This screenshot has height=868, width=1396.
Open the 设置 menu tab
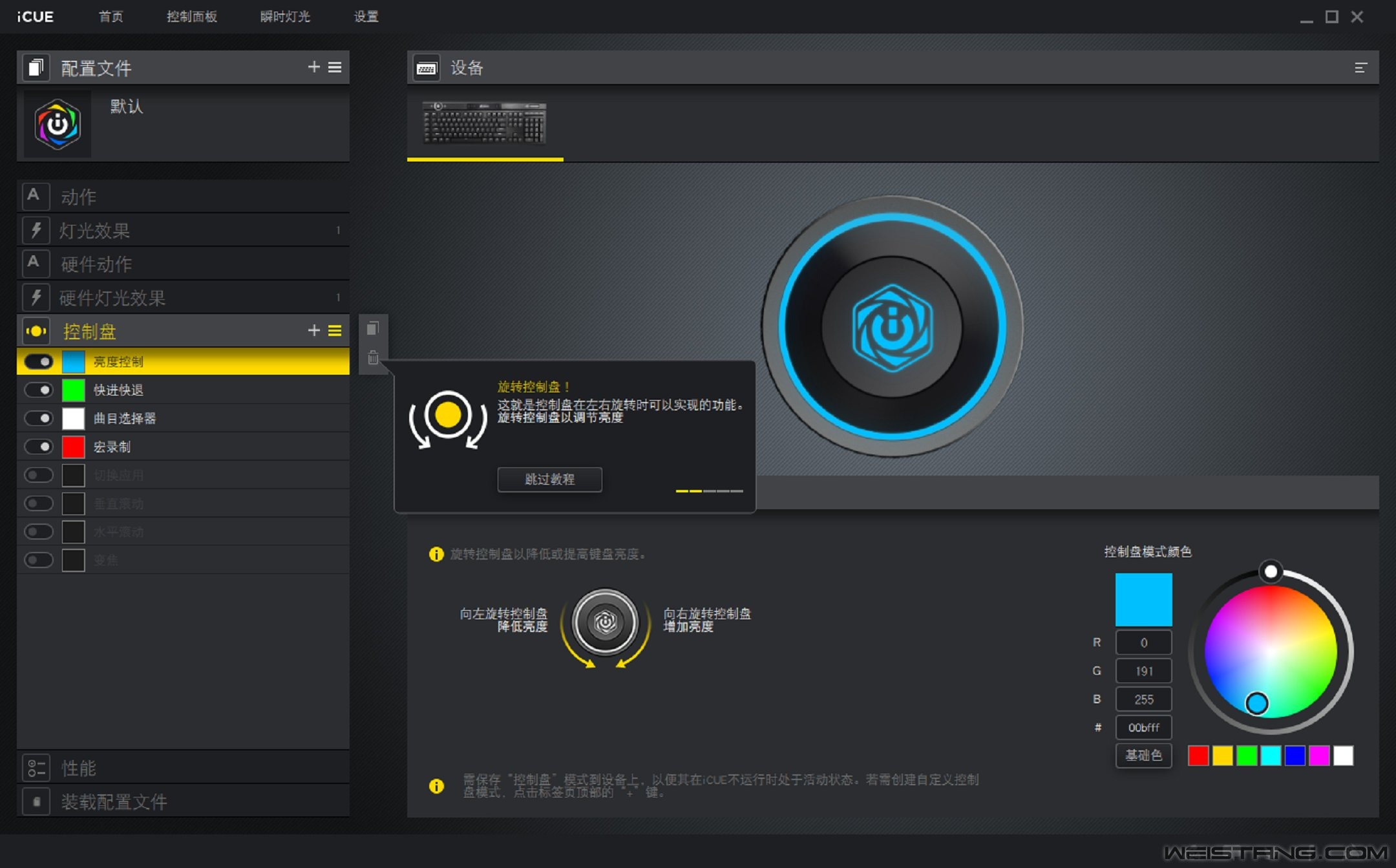[366, 17]
